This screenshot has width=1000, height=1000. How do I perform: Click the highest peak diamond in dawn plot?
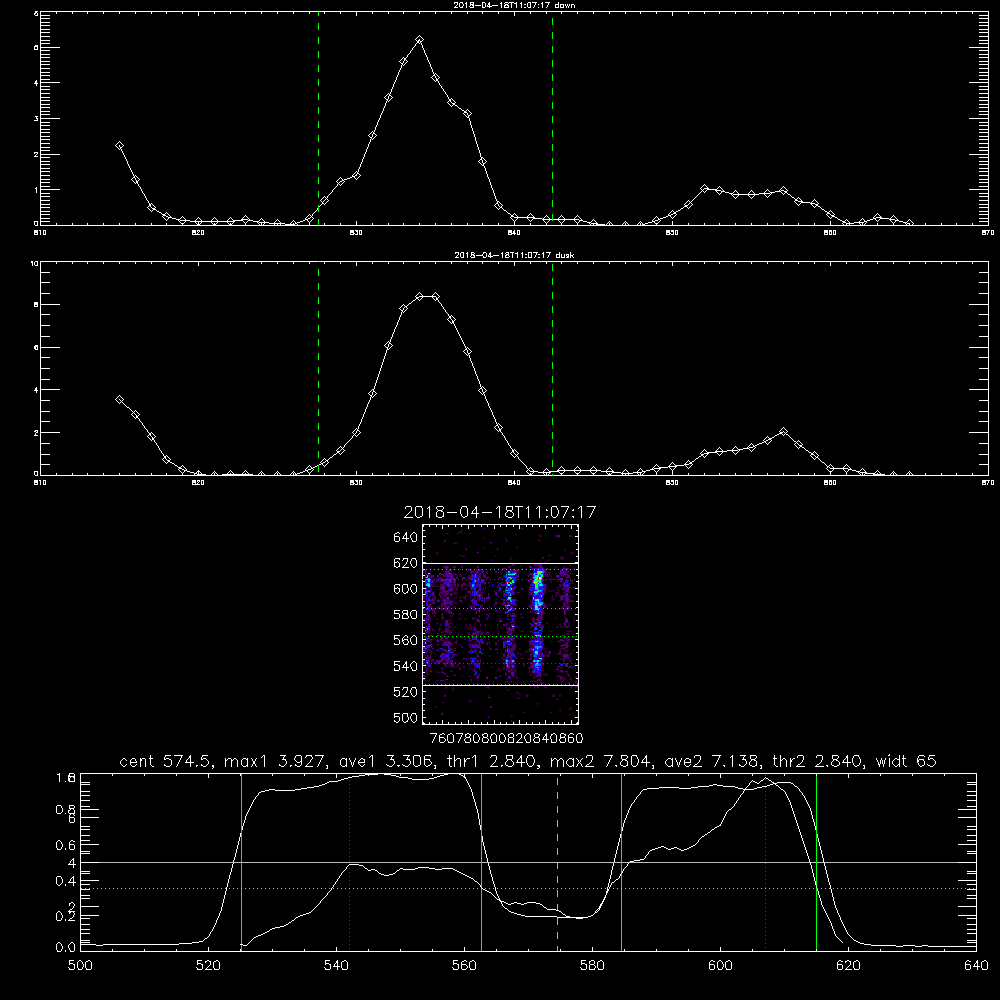point(419,40)
